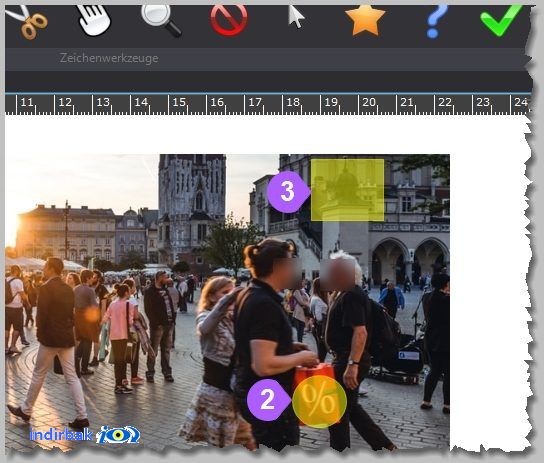544x463 pixels.
Task: Click ruler mark at 15
Action: [x=179, y=102]
